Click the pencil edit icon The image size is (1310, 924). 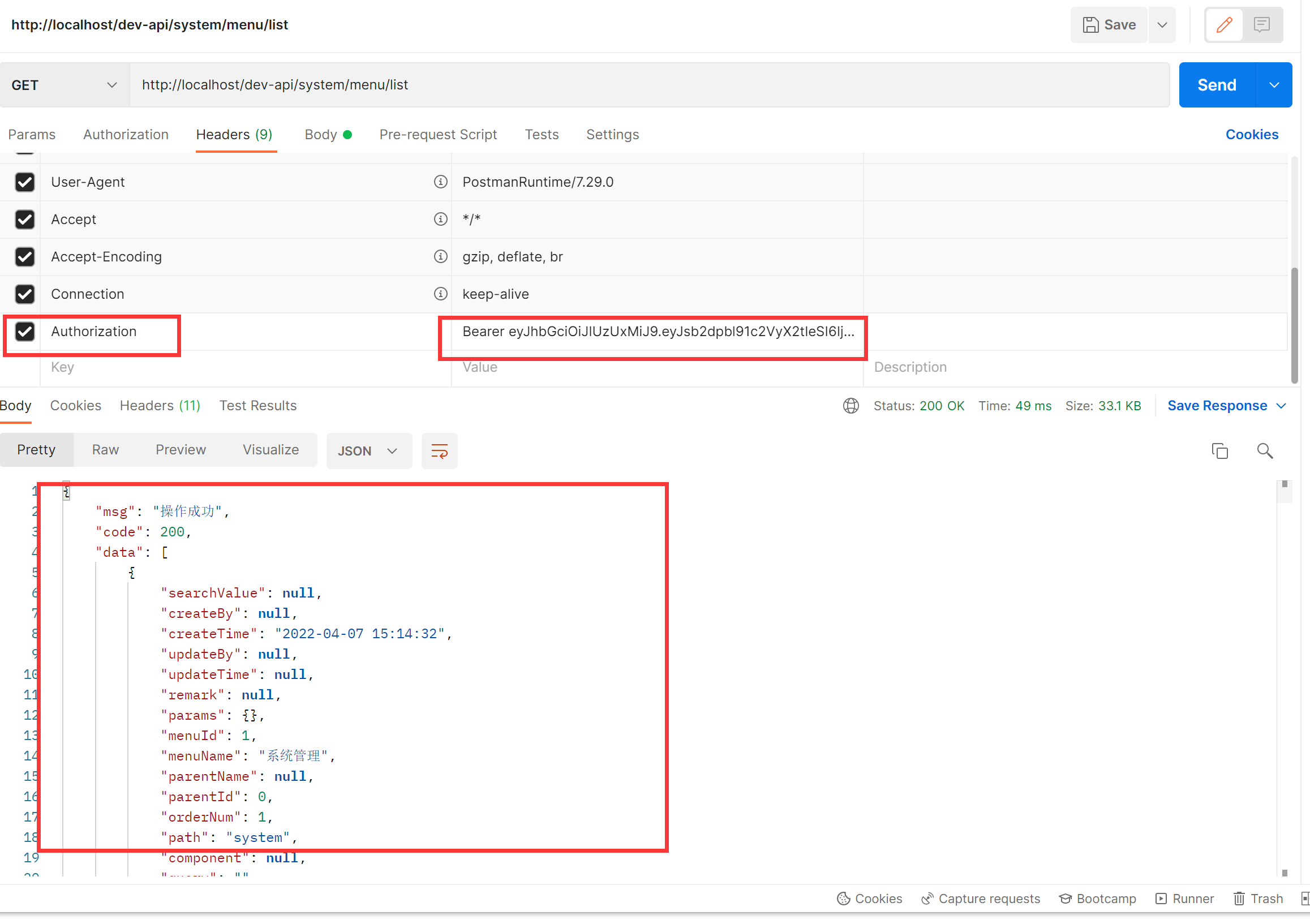pyautogui.click(x=1224, y=24)
